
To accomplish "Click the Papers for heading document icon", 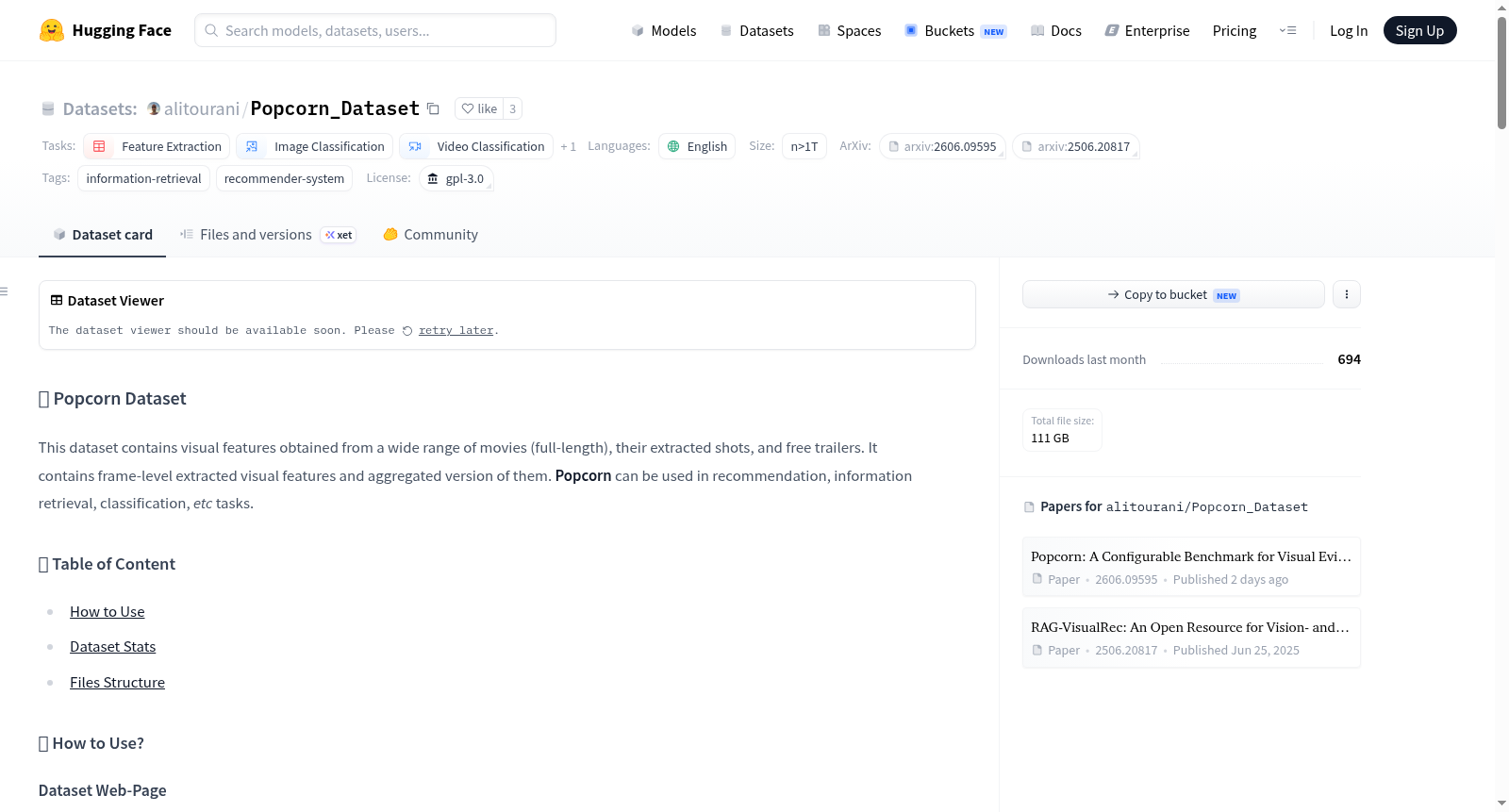I will click(x=1029, y=507).
